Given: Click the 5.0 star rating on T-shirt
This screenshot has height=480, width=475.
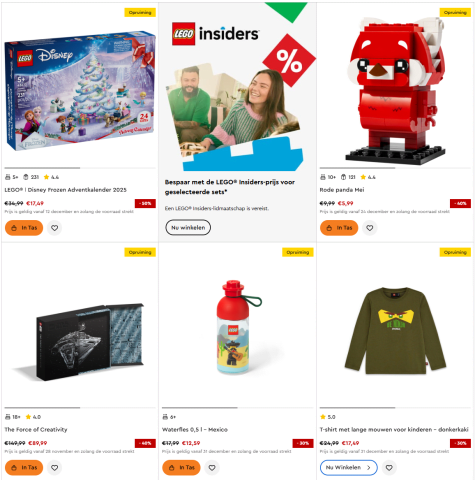Looking at the screenshot, I should point(328,417).
